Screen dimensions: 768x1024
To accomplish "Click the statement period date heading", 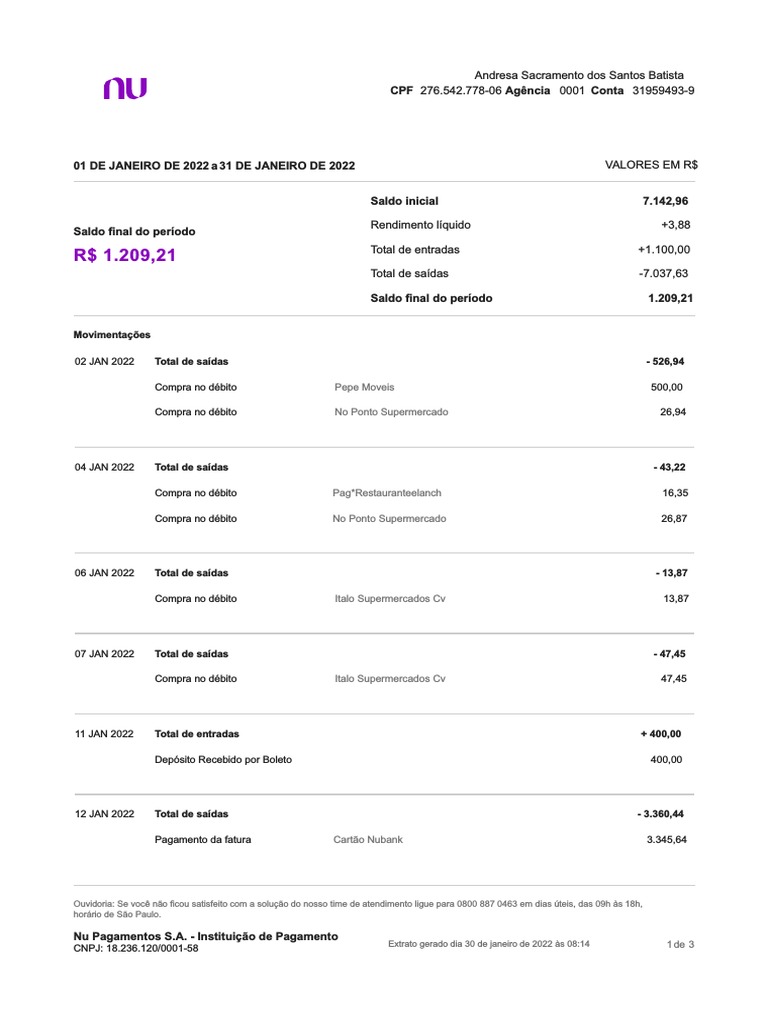I will click(x=214, y=166).
